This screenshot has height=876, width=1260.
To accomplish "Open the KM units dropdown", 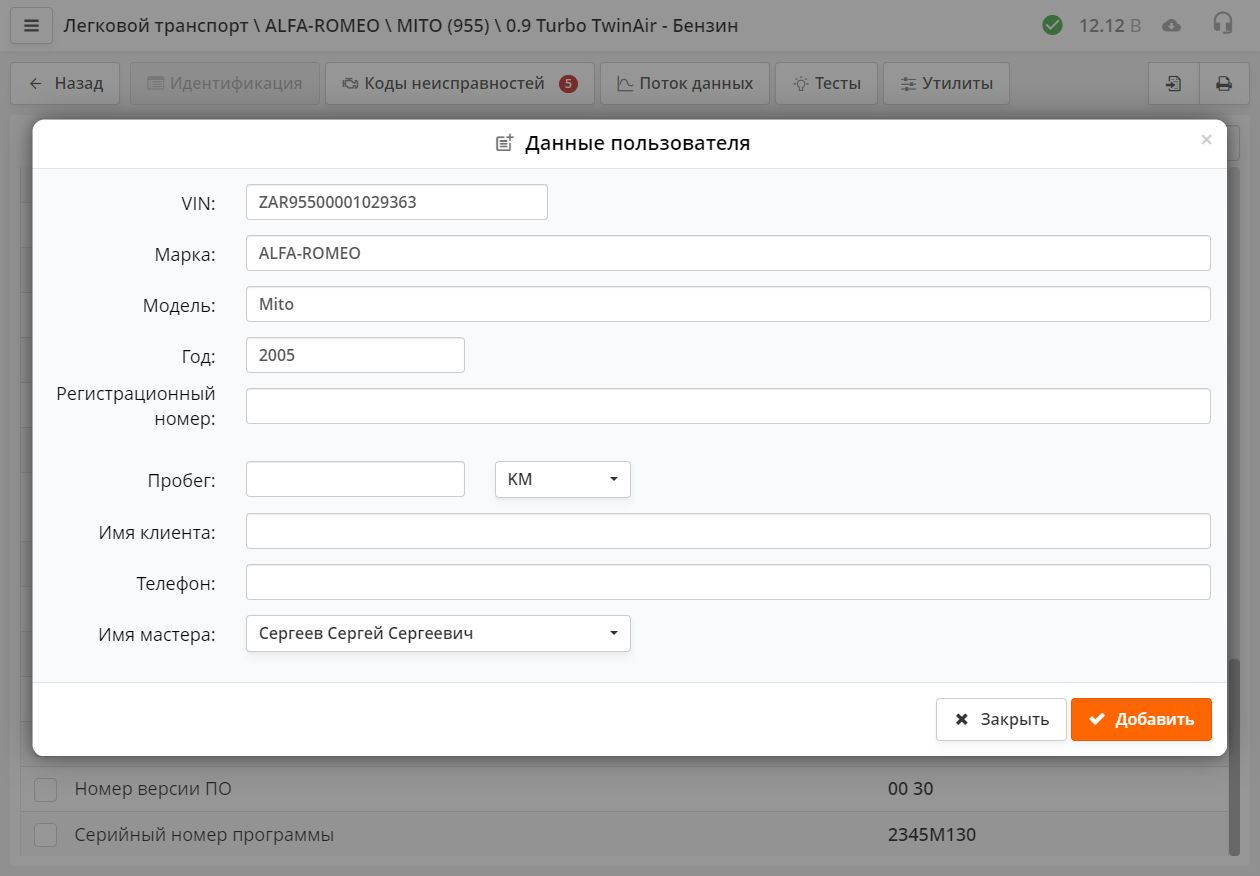I will point(562,479).
